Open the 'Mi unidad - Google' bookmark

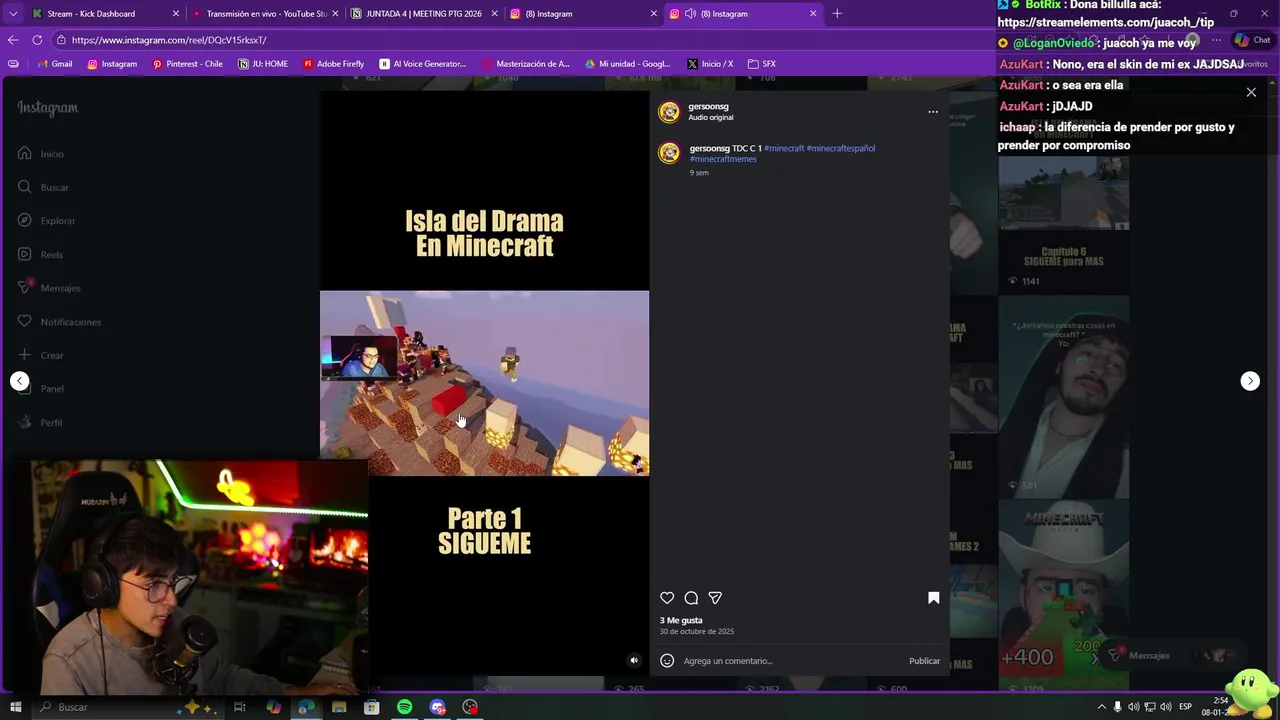point(627,64)
